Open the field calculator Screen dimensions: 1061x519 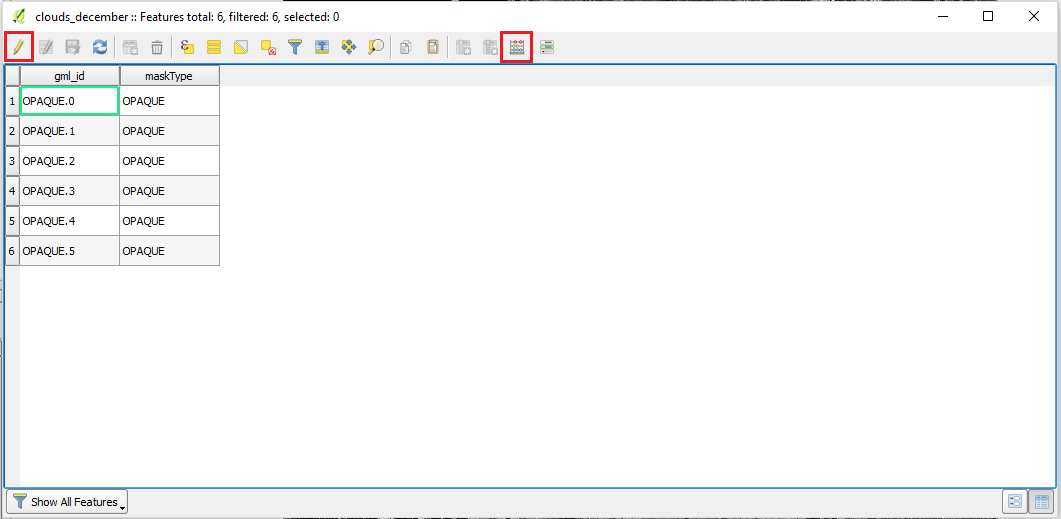click(516, 47)
